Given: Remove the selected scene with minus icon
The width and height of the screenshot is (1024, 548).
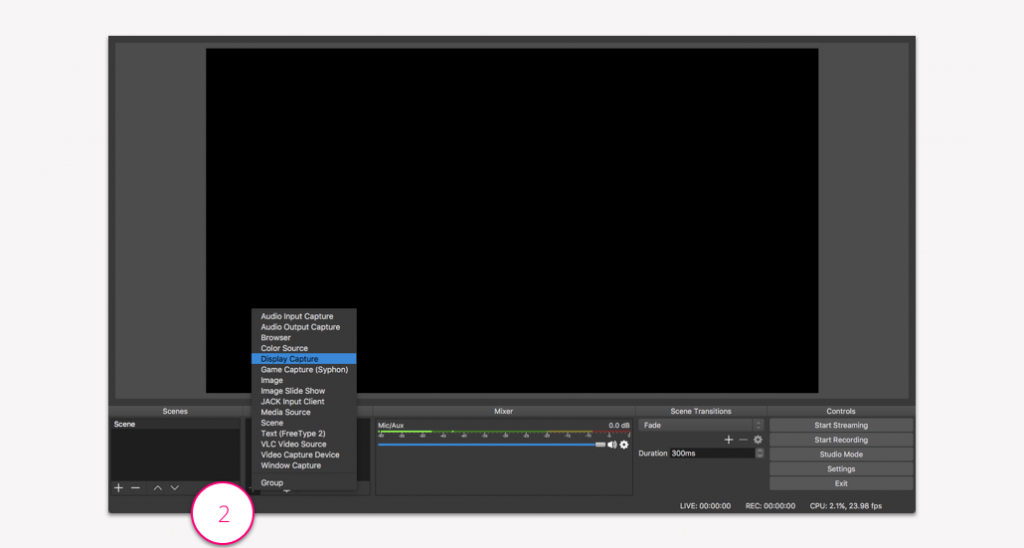Looking at the screenshot, I should 135,488.
